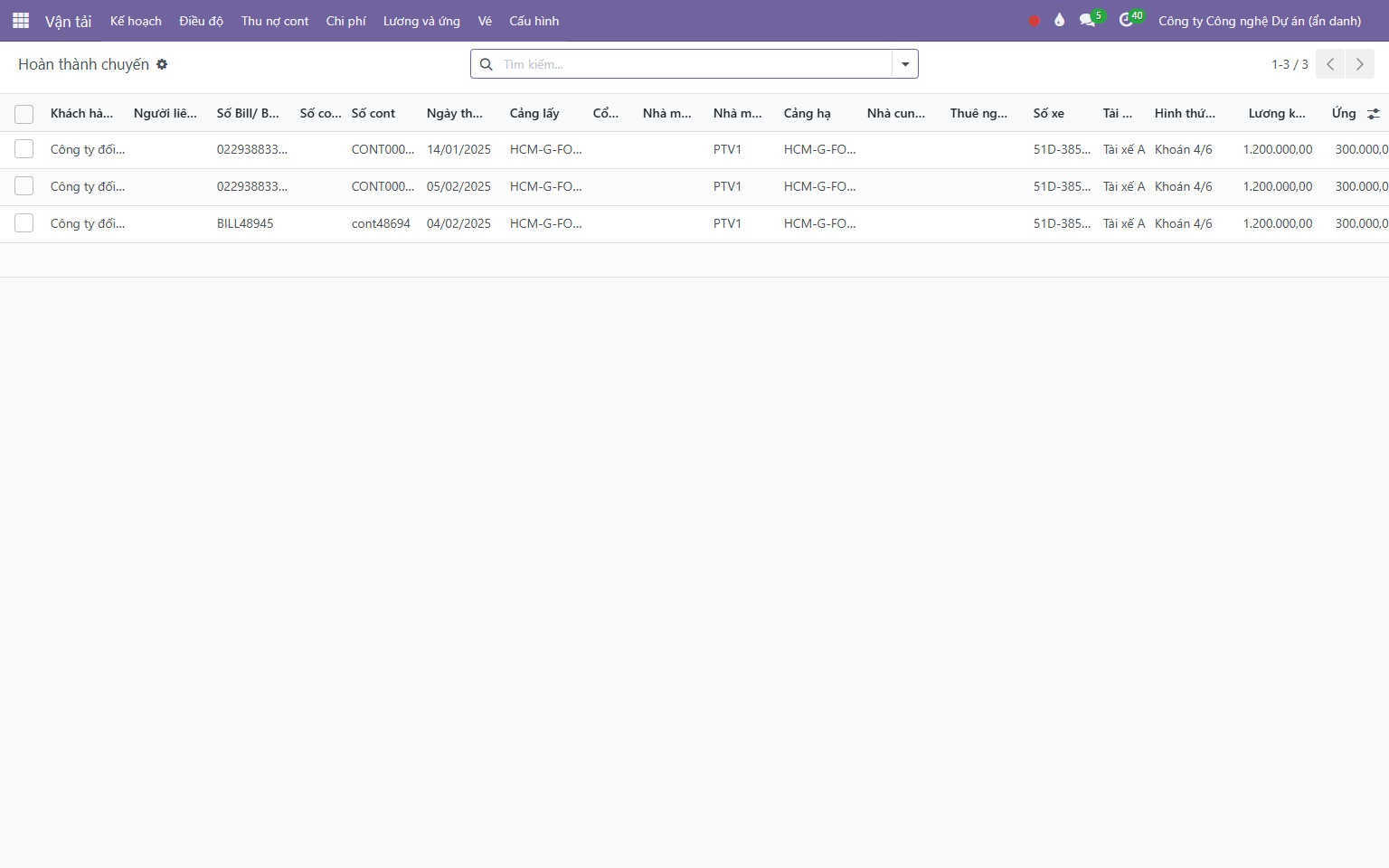The image size is (1389, 868).
Task: Open the optional columns adjust icon
Action: [x=1373, y=113]
